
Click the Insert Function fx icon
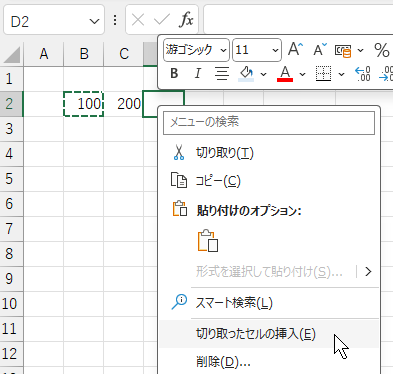coord(186,20)
